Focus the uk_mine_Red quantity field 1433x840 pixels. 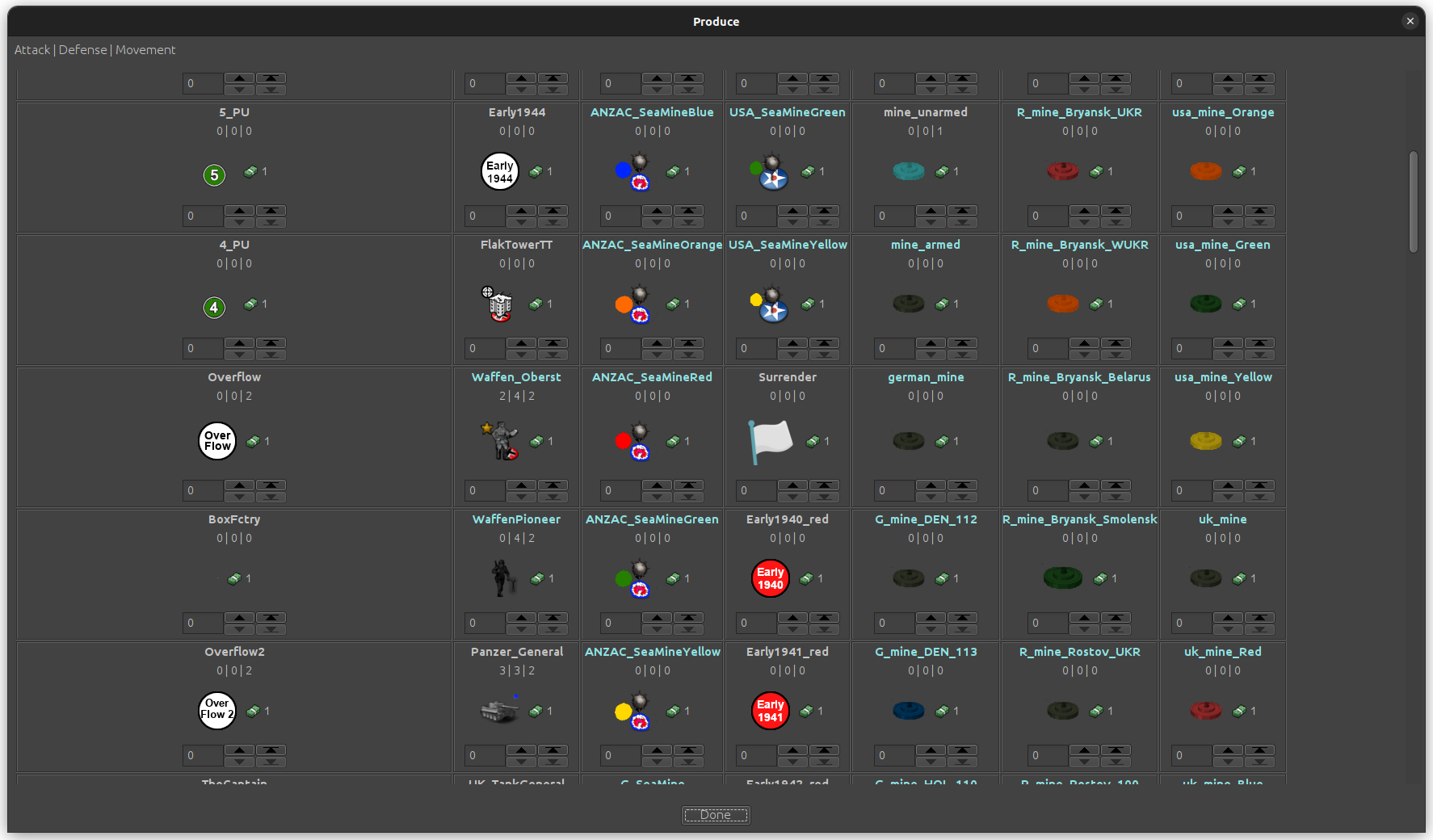(1191, 755)
